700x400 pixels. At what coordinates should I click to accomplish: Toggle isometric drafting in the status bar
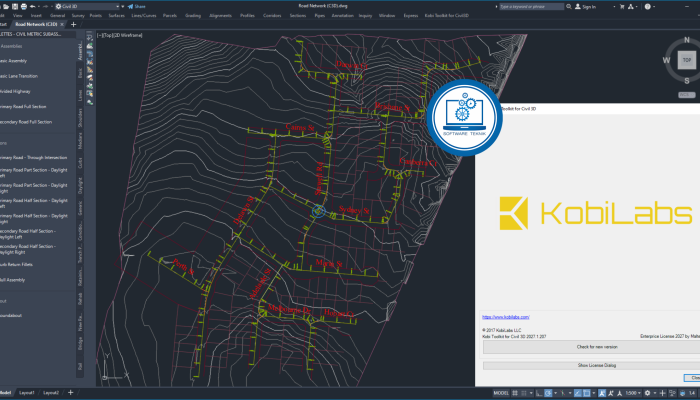click(x=562, y=393)
